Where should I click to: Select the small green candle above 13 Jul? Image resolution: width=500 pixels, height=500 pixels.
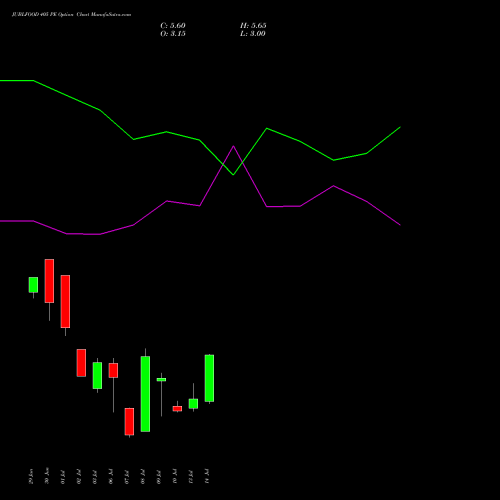[x=193, y=404]
